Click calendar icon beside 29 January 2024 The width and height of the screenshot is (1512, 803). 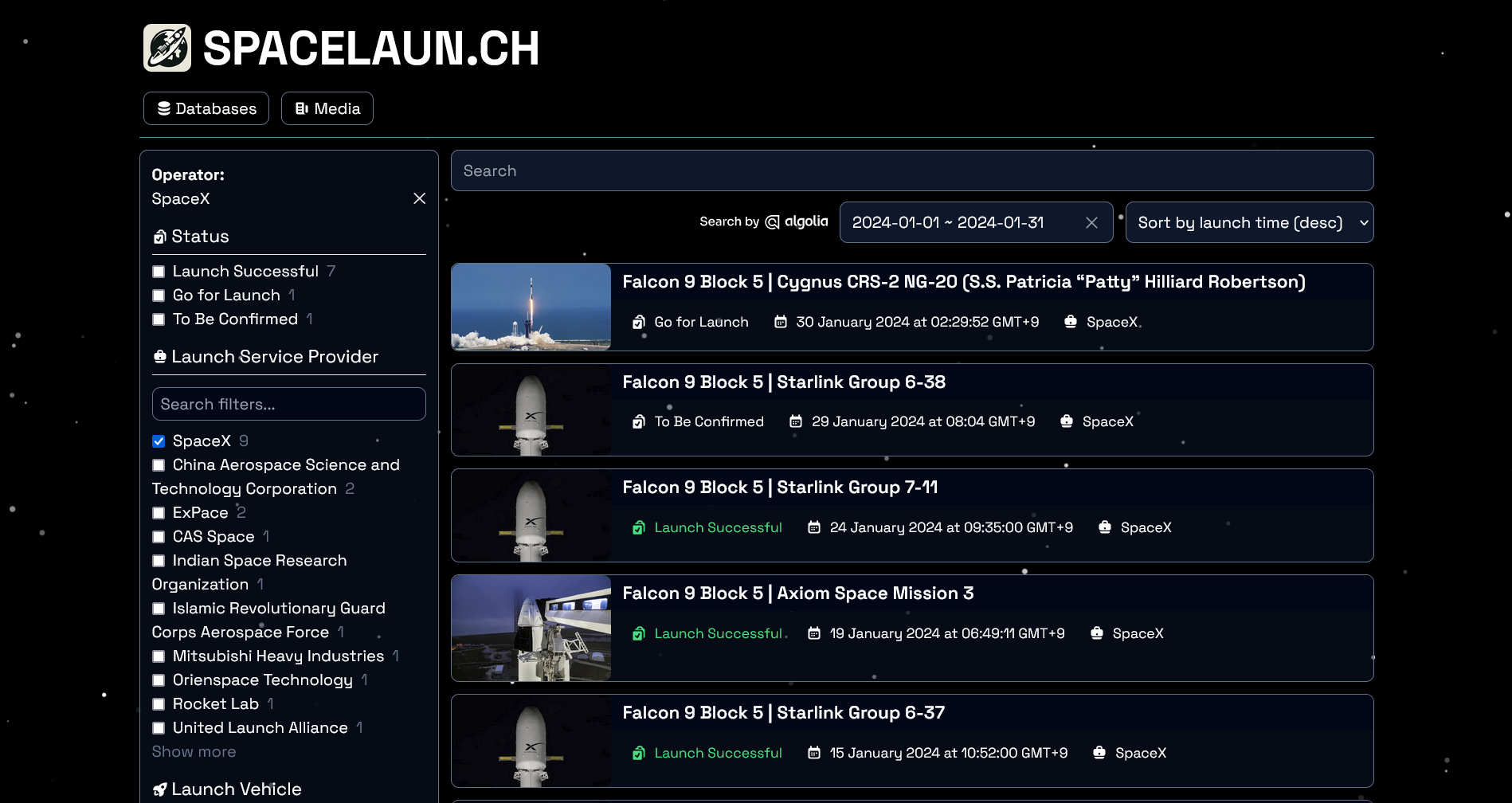coord(796,421)
